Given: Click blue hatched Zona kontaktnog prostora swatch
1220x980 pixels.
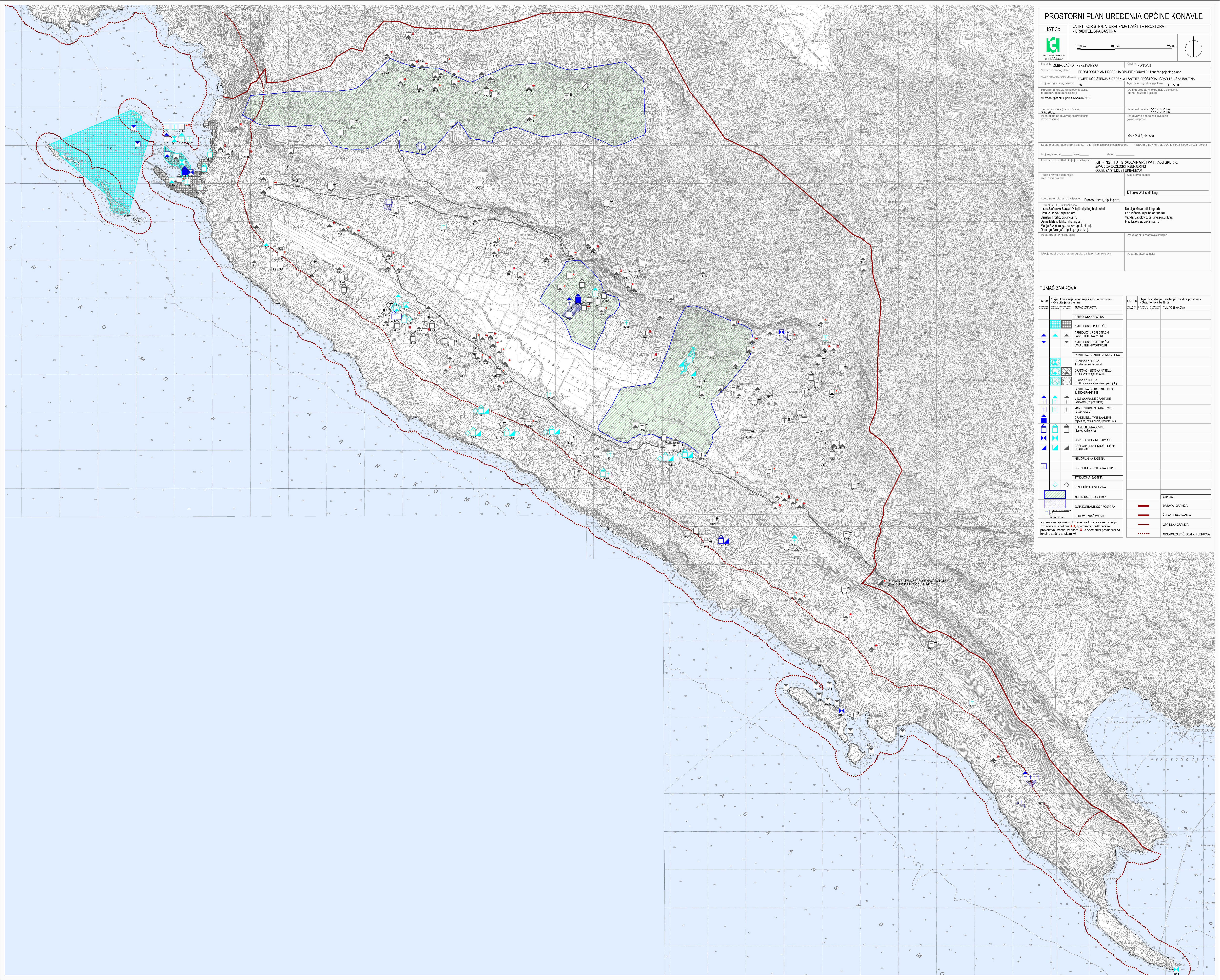Looking at the screenshot, I should pos(1055,504).
